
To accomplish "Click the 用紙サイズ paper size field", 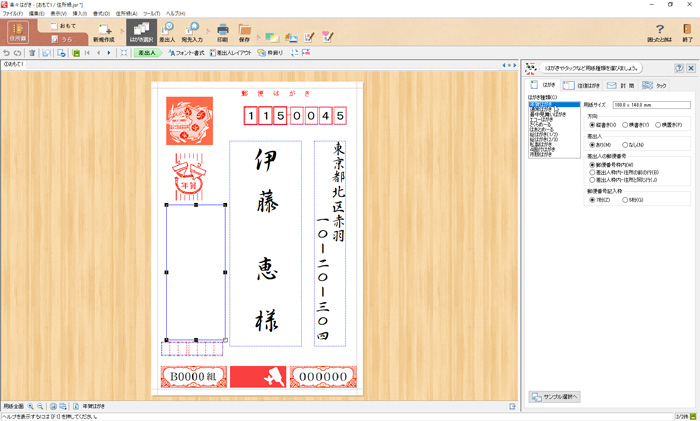I will coord(638,104).
